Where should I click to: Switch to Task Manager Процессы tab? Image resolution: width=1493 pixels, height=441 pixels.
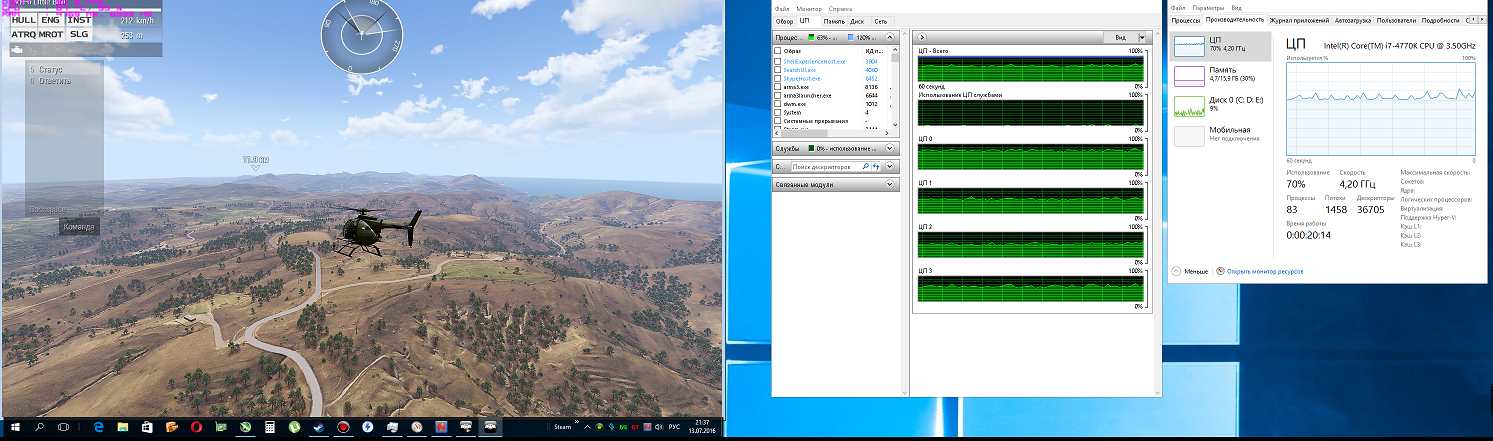pos(1186,20)
